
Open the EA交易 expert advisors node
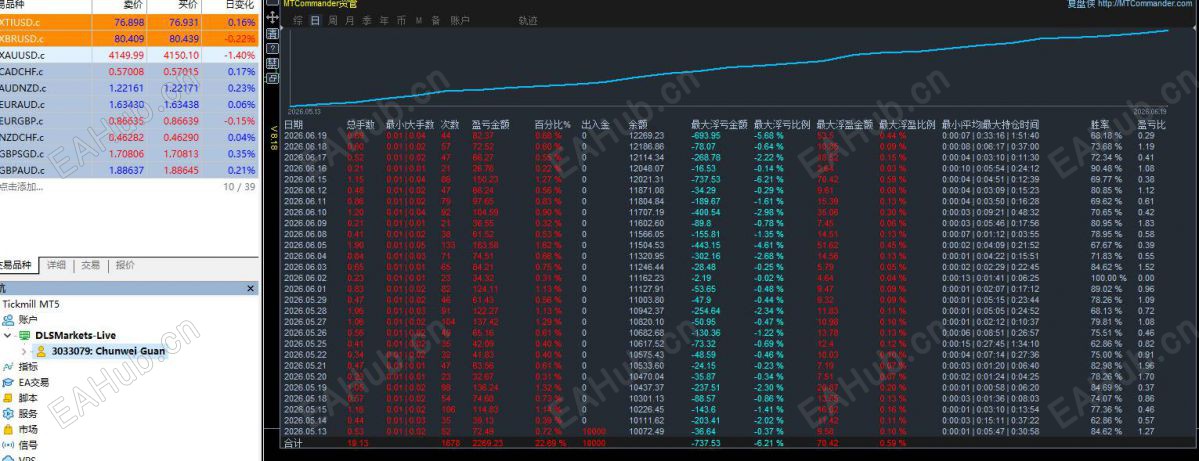27,382
